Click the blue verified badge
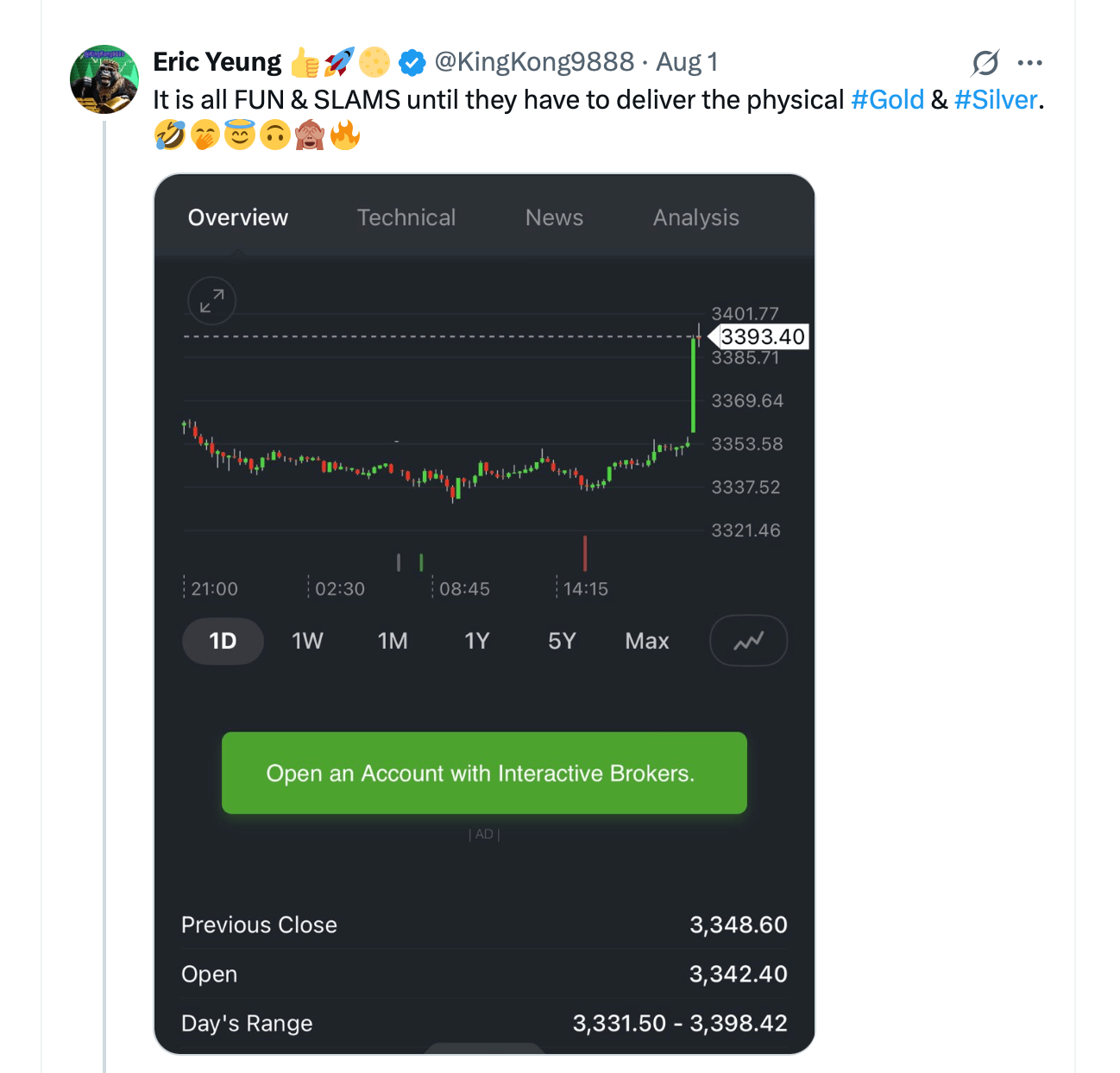Screen dimensions: 1120x1073 coord(412,62)
